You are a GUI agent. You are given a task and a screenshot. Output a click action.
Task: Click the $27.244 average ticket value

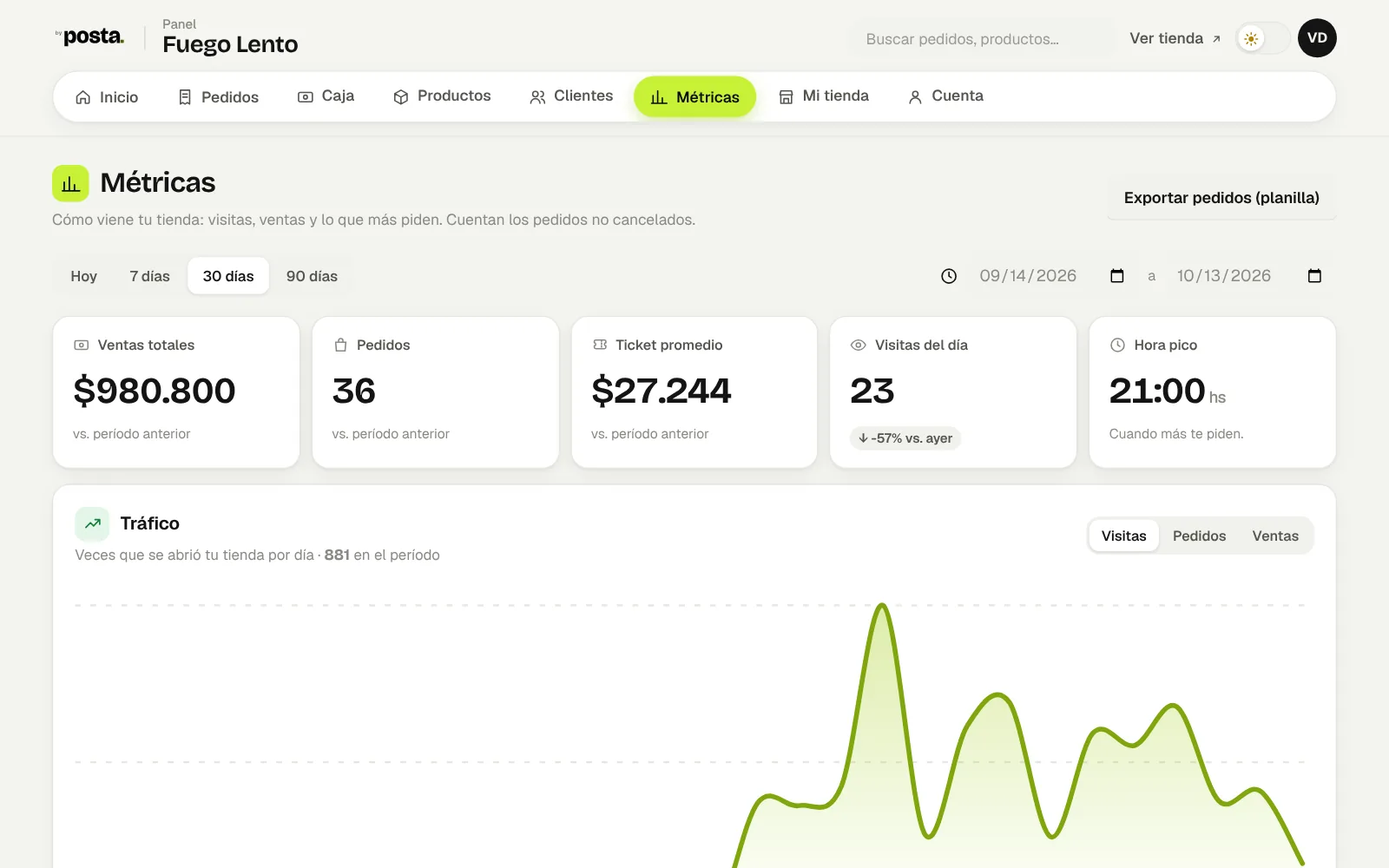click(662, 391)
